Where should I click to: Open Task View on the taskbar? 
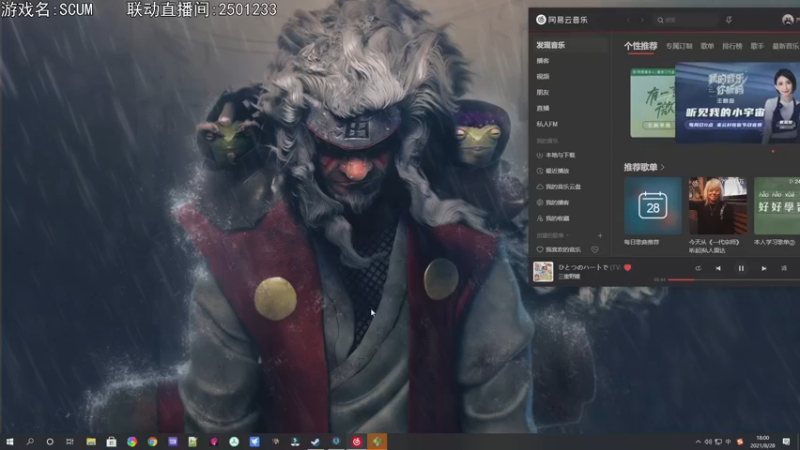[x=70, y=441]
